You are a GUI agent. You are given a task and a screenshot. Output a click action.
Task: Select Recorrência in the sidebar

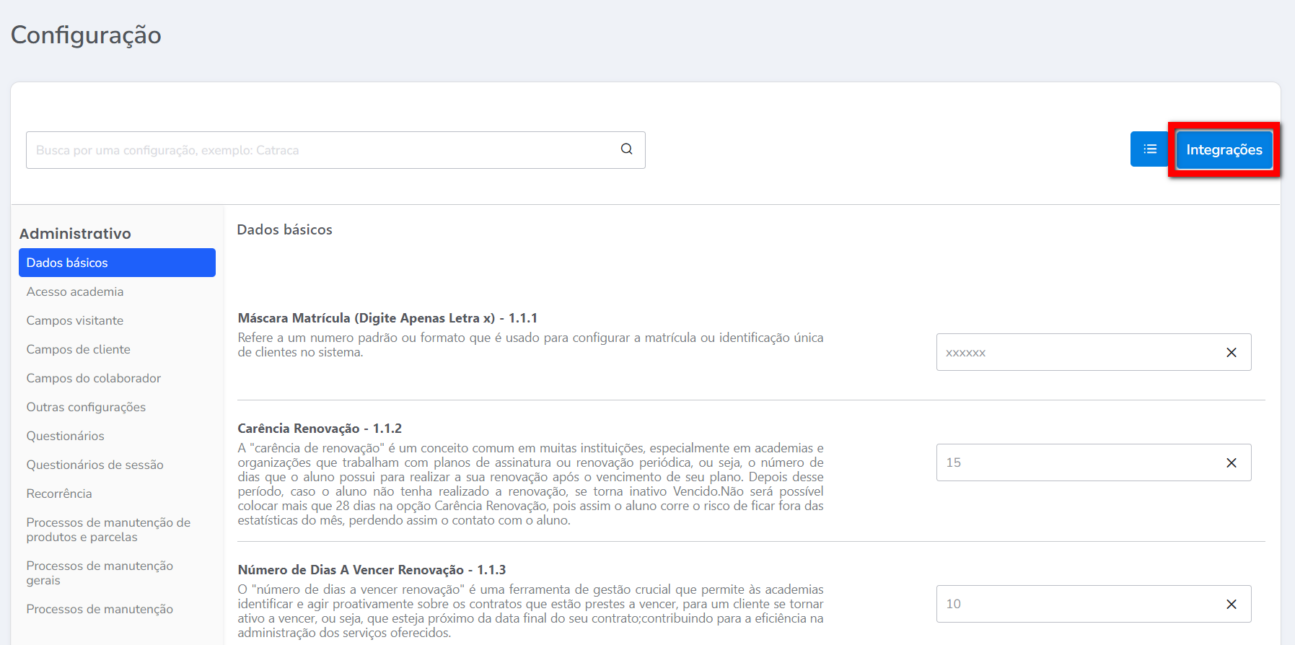tap(59, 494)
